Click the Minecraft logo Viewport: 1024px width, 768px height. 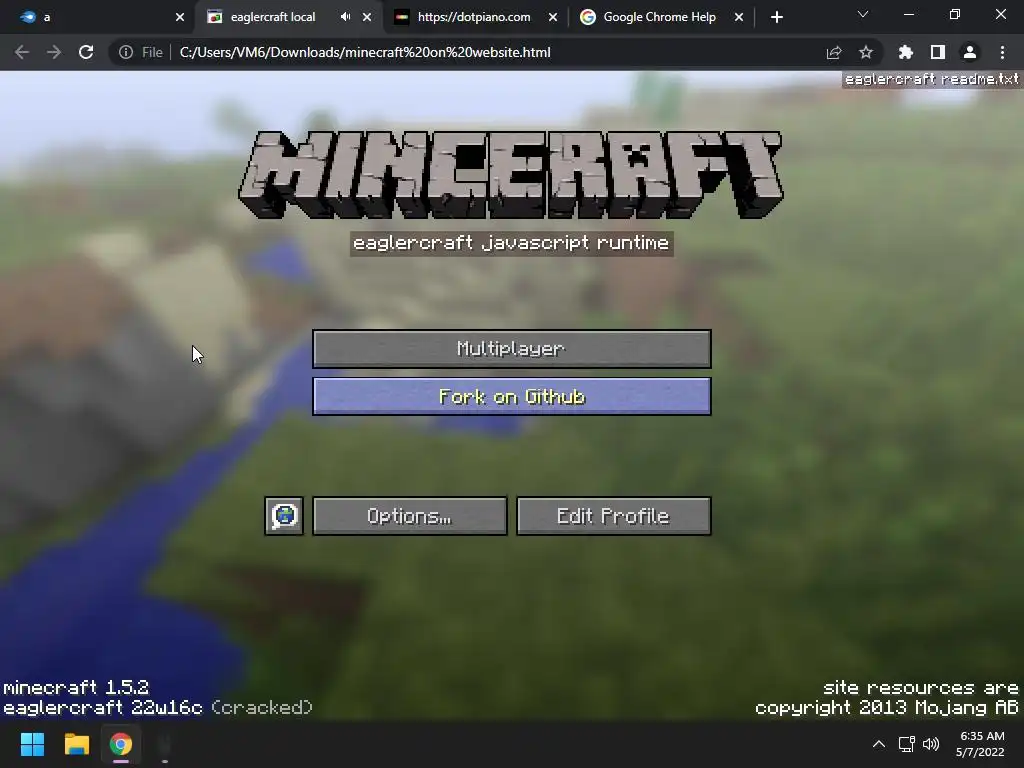point(511,174)
